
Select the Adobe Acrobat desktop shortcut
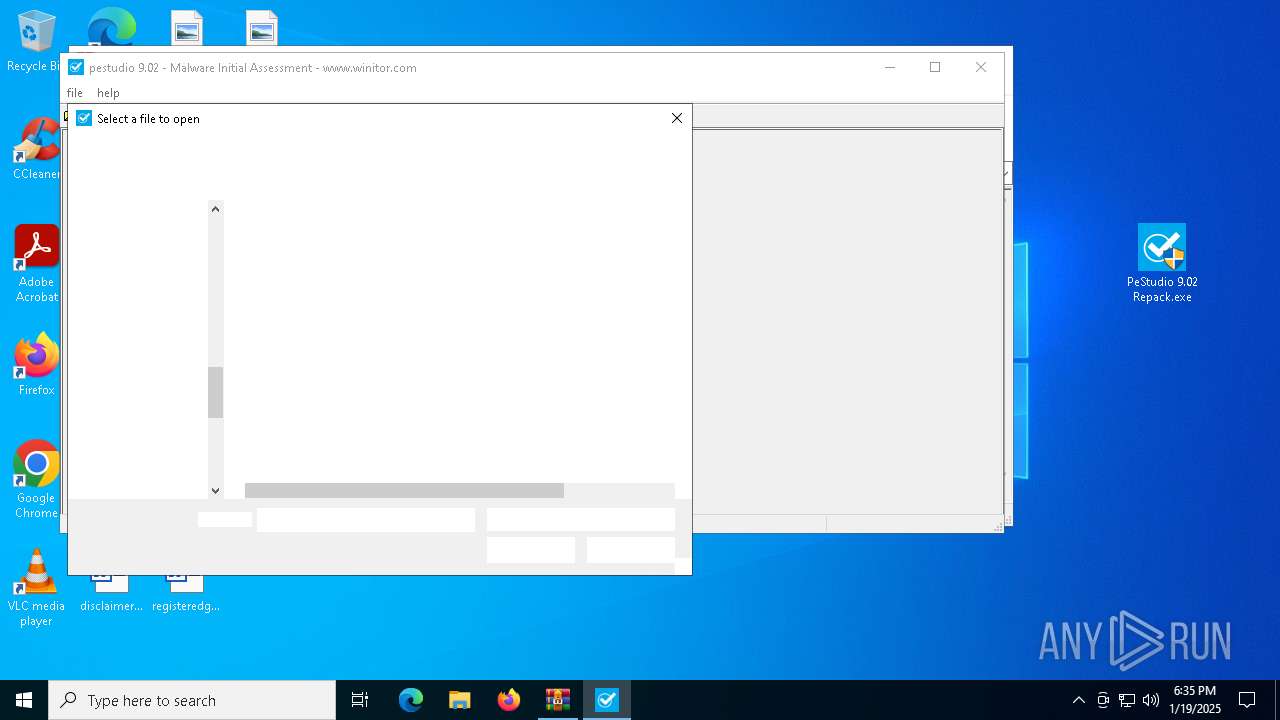[36, 263]
